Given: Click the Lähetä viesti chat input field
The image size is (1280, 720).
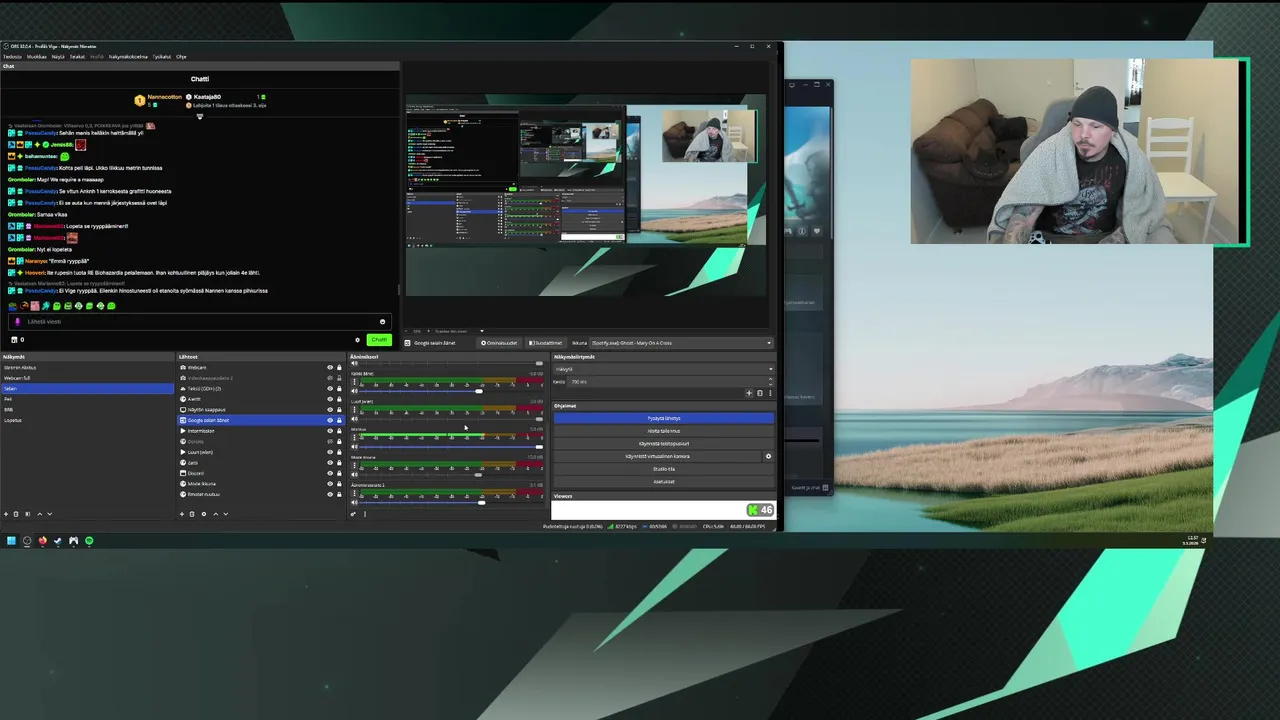Looking at the screenshot, I should (200, 322).
